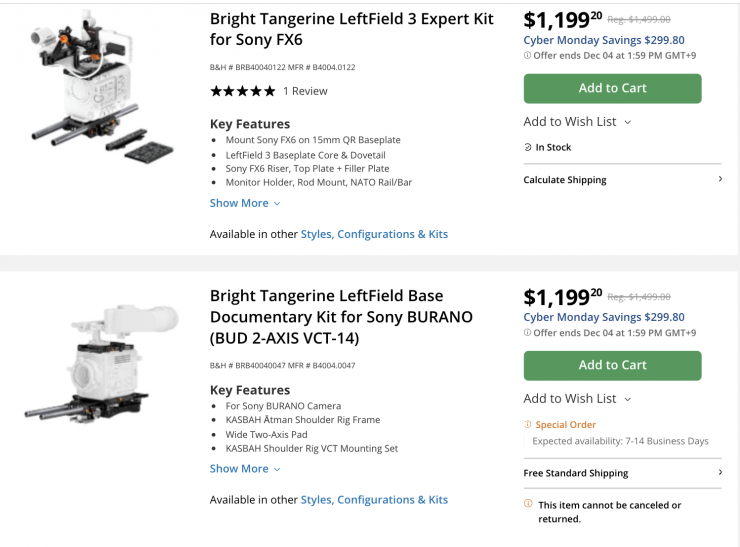Viewport: 740px width, 547px height.
Task: Click the Sony BURANO kit product image
Action: [x=110, y=372]
